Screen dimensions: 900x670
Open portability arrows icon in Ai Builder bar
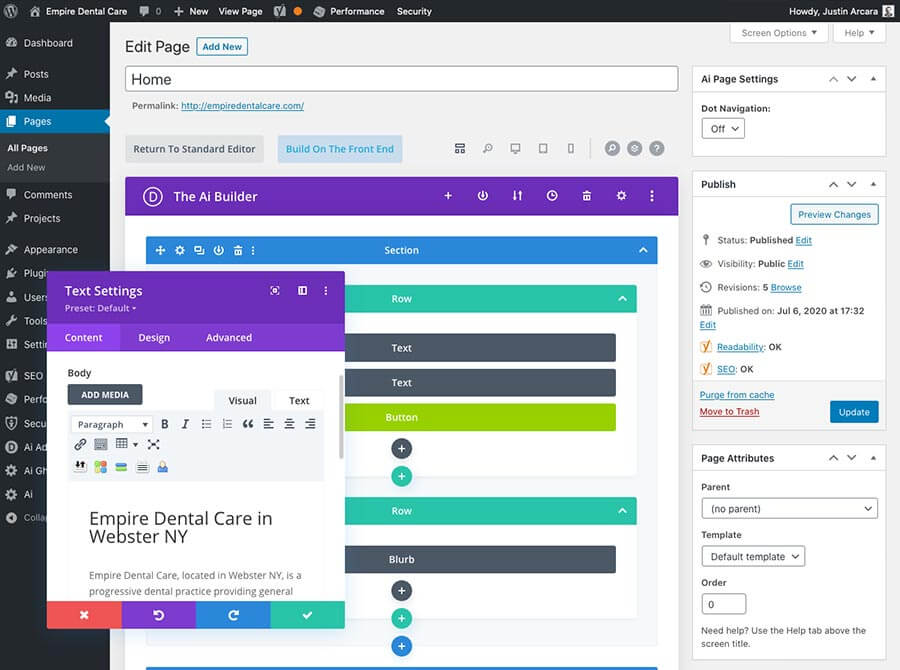click(x=517, y=196)
